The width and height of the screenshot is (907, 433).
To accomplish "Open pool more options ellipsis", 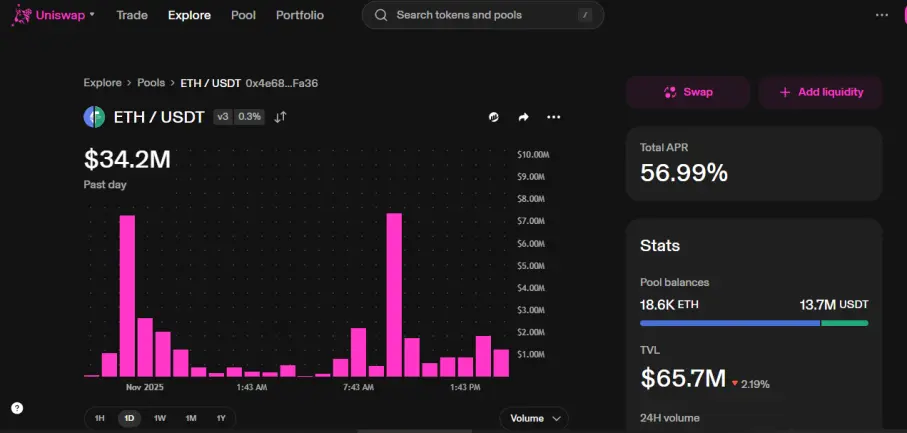I will (x=554, y=117).
